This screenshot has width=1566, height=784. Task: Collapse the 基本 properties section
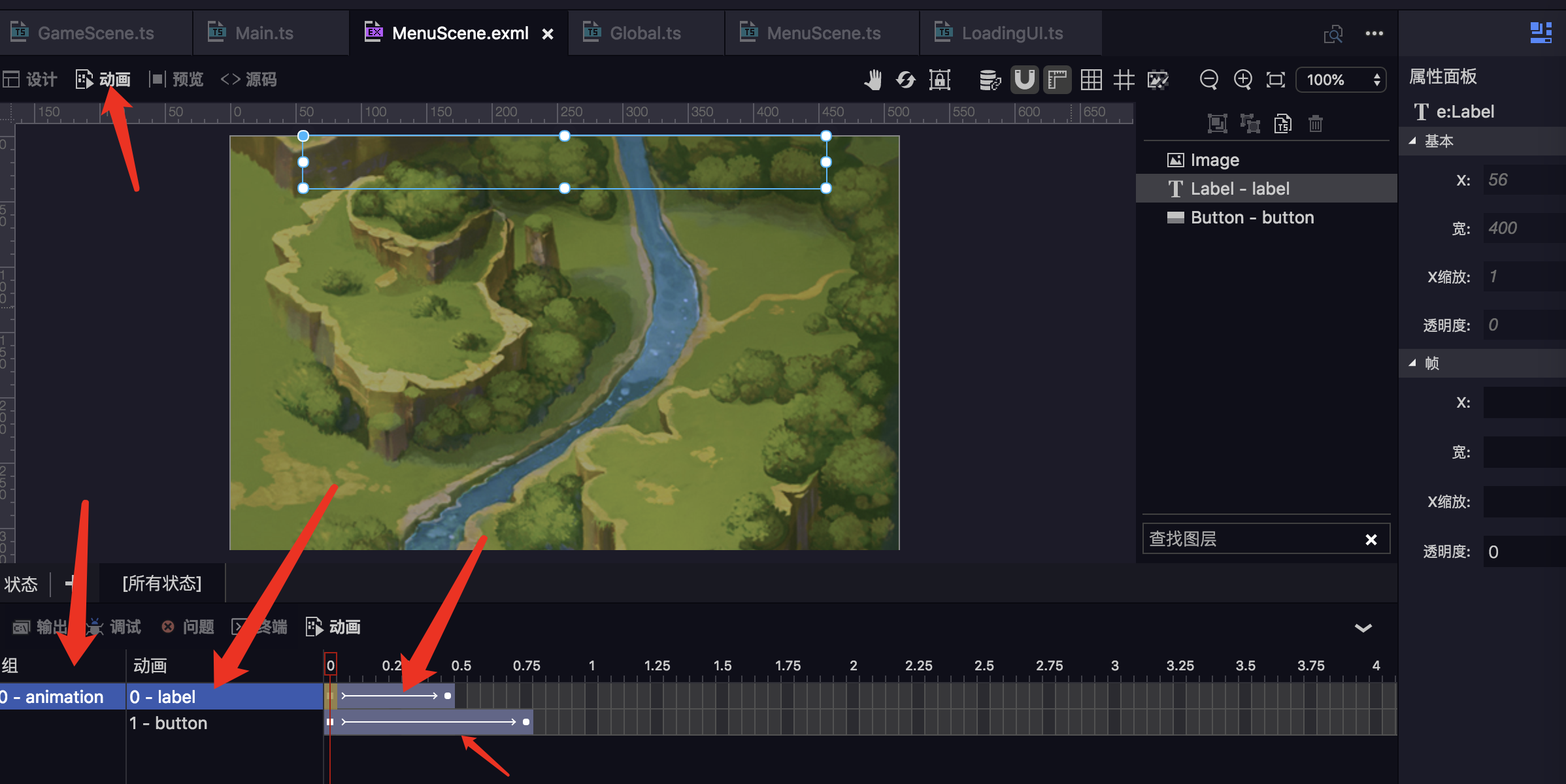[1412, 141]
